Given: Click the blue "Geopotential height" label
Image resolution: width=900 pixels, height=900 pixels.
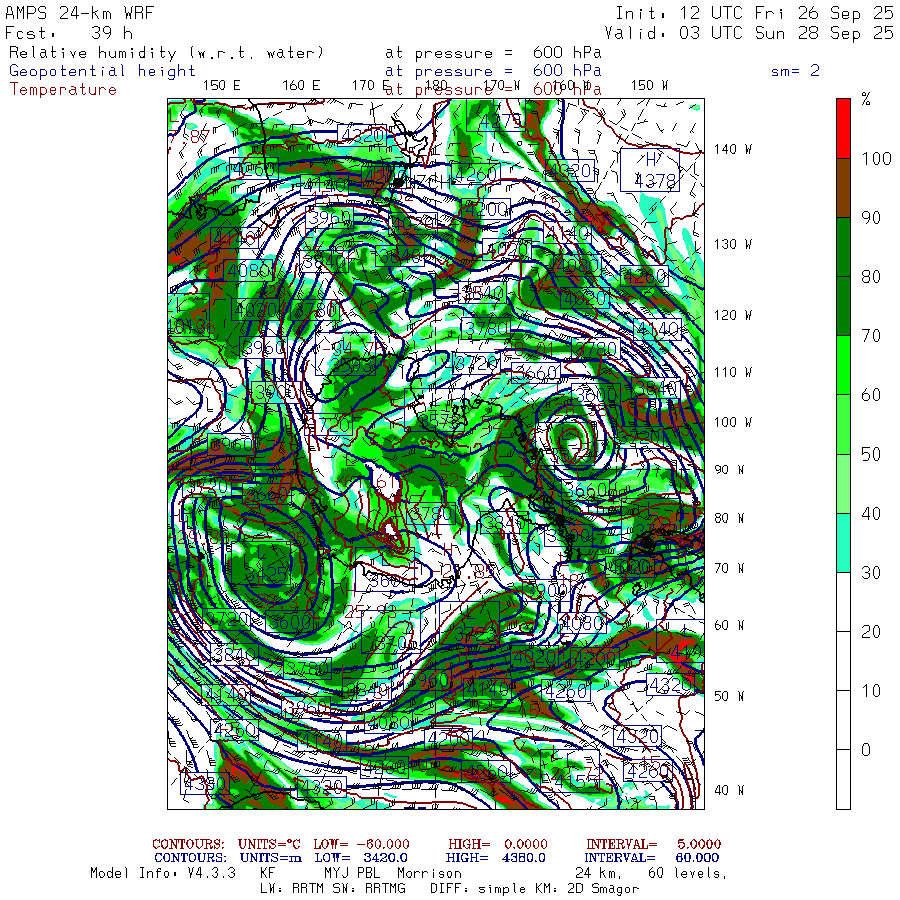Looking at the screenshot, I should pyautogui.click(x=102, y=71).
